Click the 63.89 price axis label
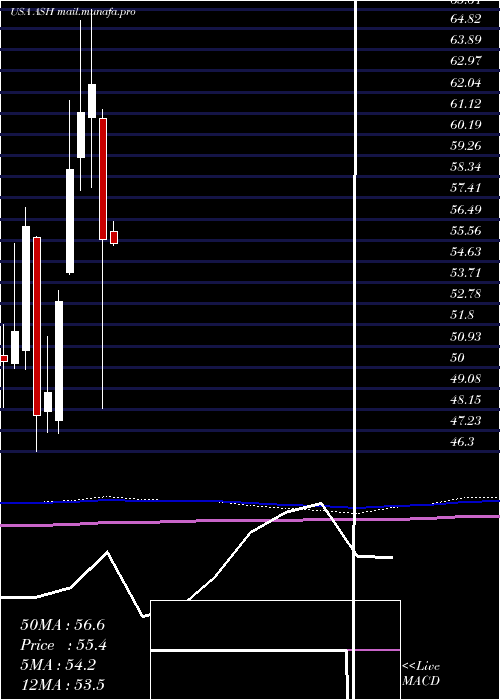 click(x=466, y=40)
